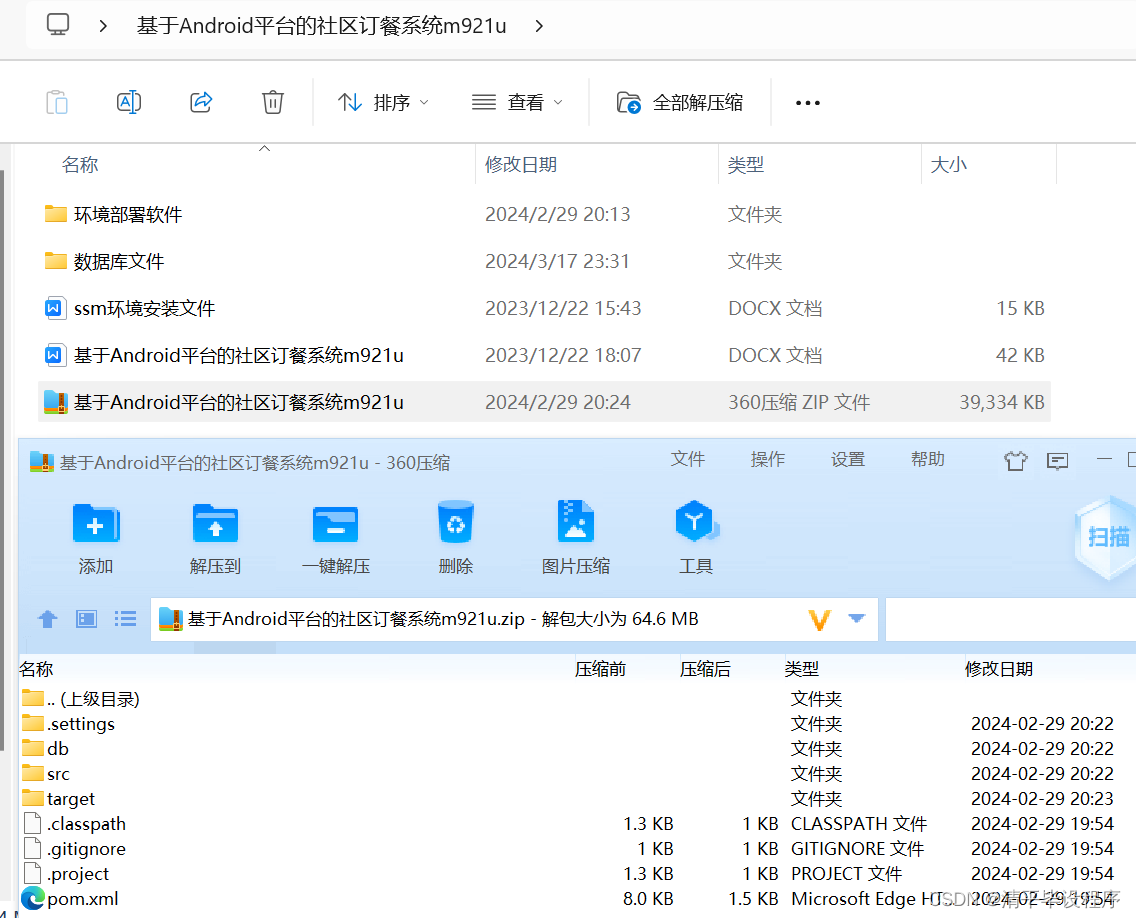
Task: Open the 帮助 menu in 360压缩
Action: click(x=928, y=459)
